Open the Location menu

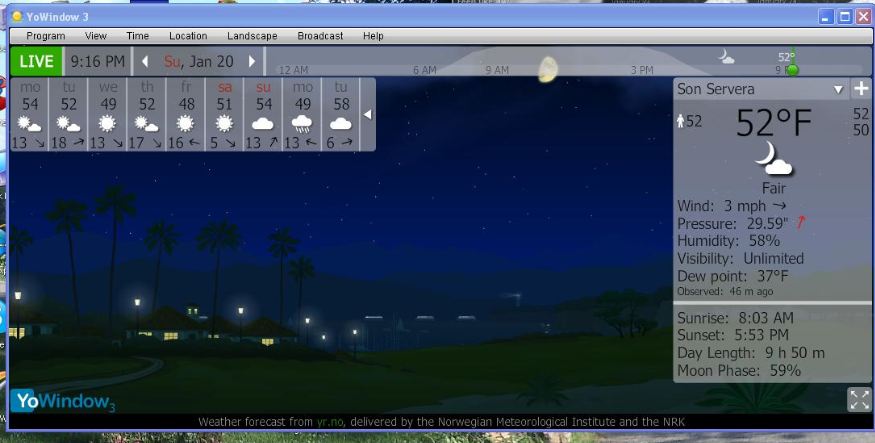pos(188,36)
